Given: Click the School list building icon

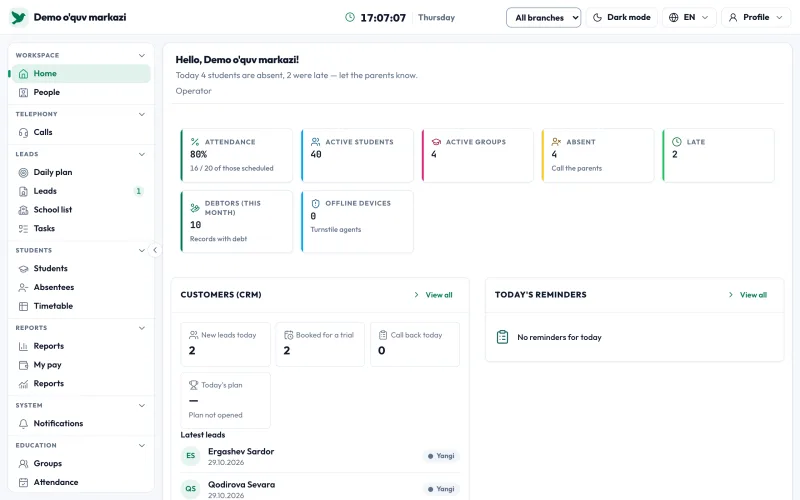Looking at the screenshot, I should point(23,210).
